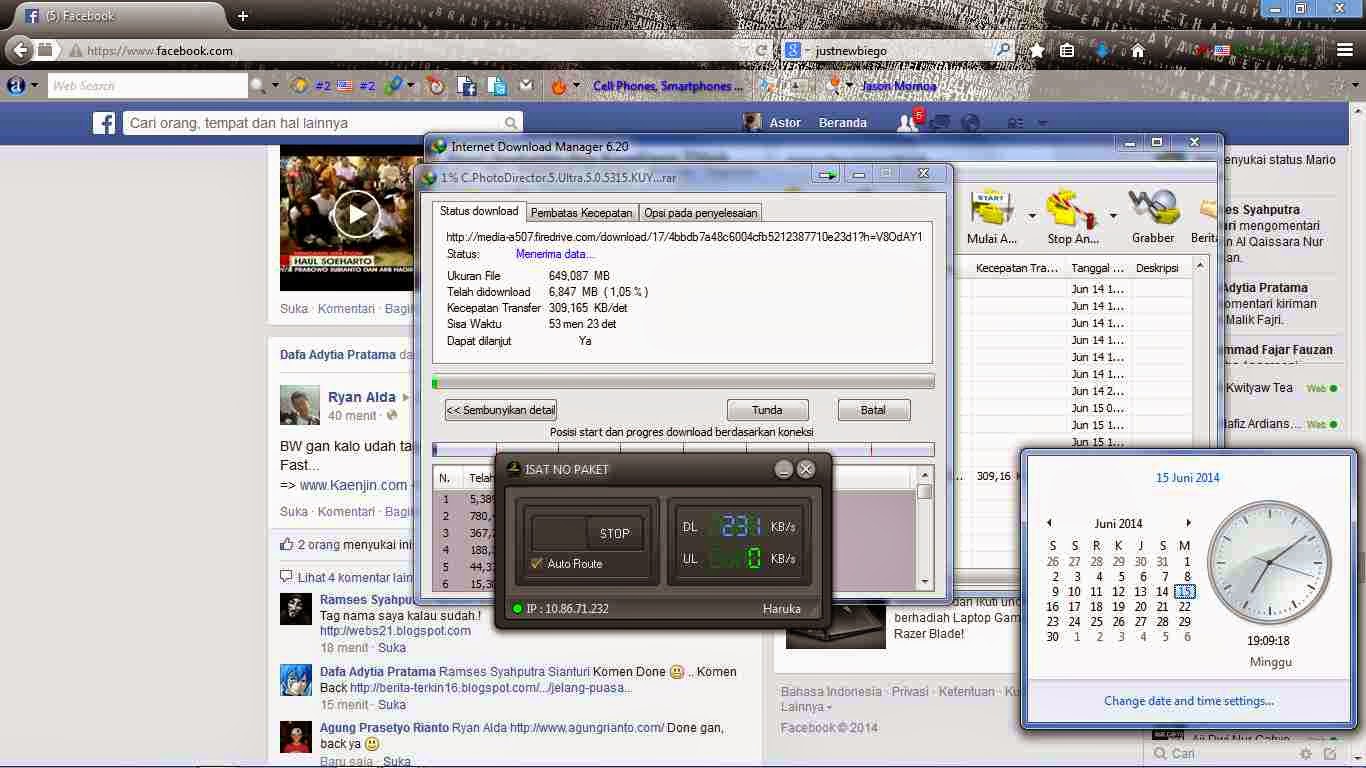
Task: Click the Mulai Antrian icon in IDM toolbar
Action: tap(992, 207)
